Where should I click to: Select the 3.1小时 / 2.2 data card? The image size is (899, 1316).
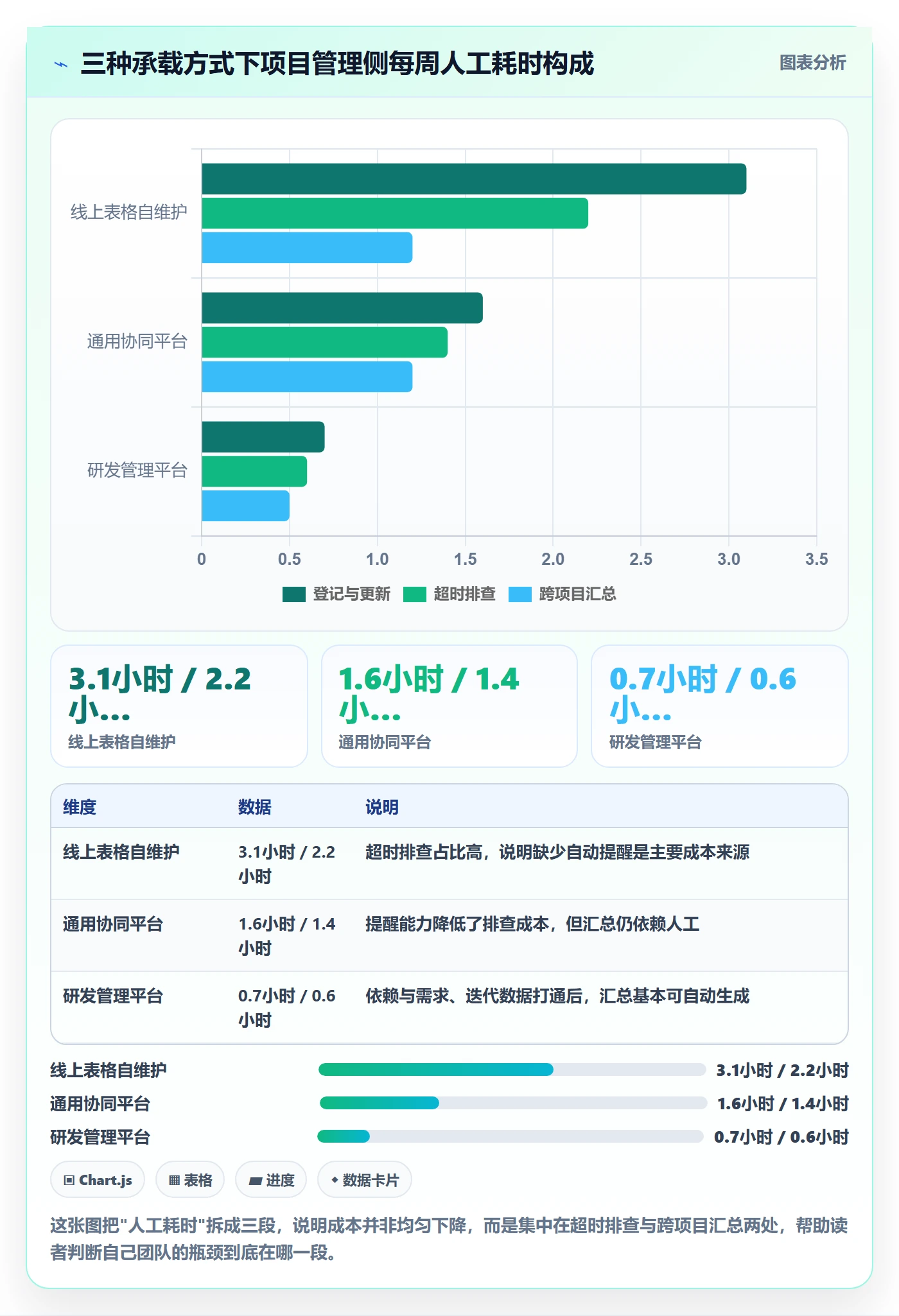pos(179,706)
